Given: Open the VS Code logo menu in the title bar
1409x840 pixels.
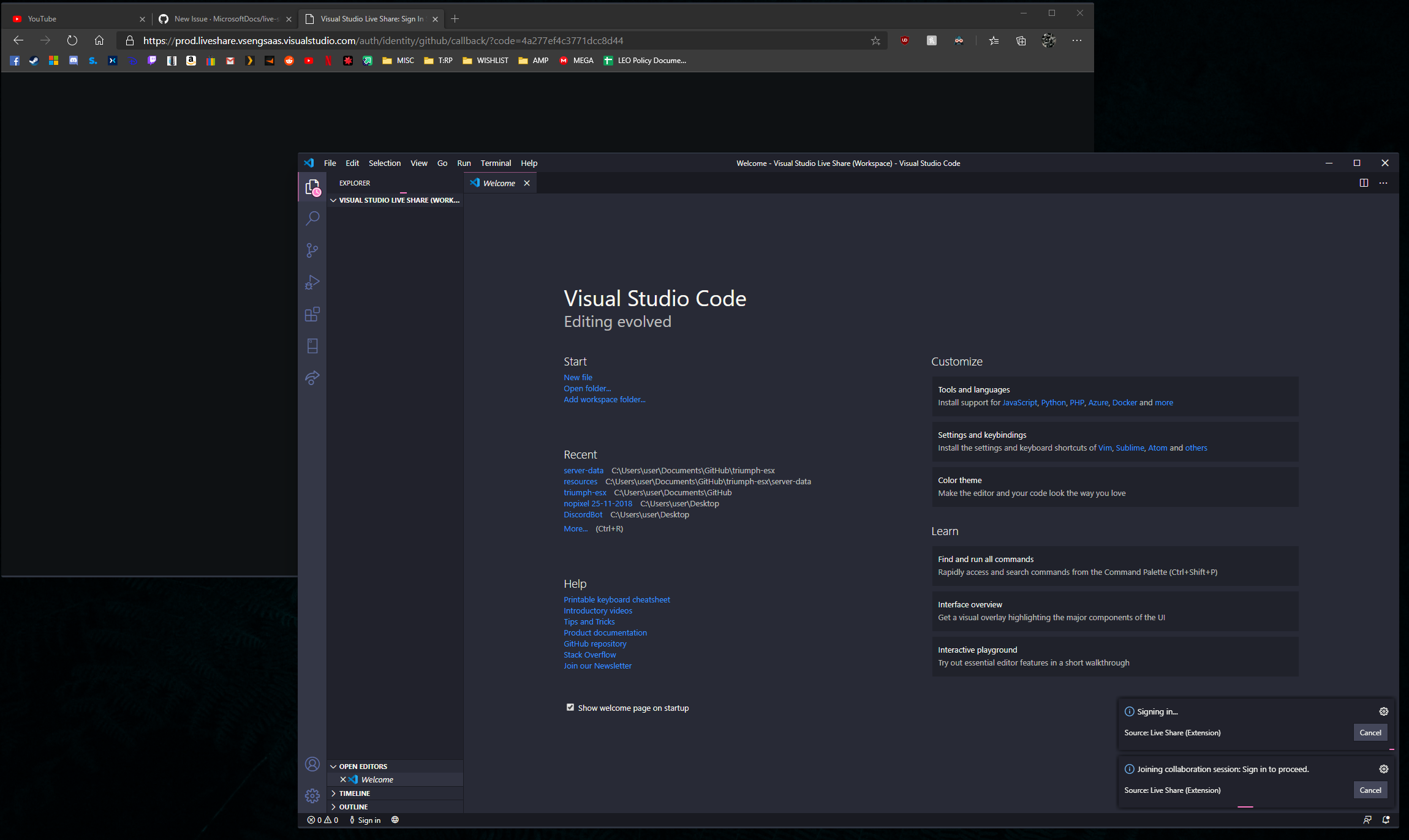Looking at the screenshot, I should click(x=309, y=163).
